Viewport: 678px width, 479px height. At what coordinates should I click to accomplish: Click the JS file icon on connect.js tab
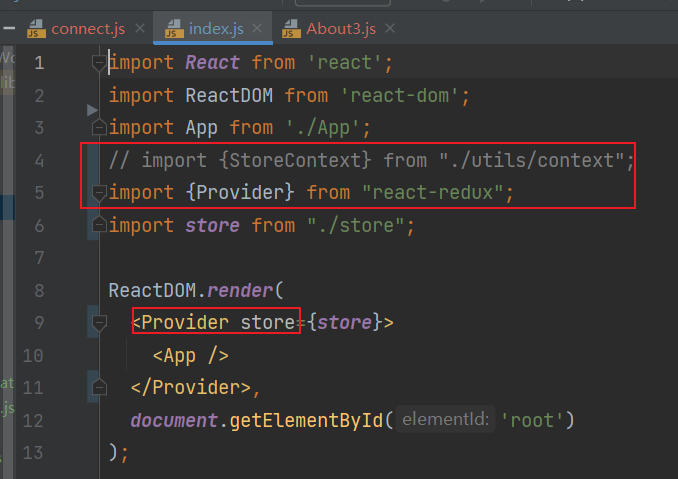click(36, 29)
